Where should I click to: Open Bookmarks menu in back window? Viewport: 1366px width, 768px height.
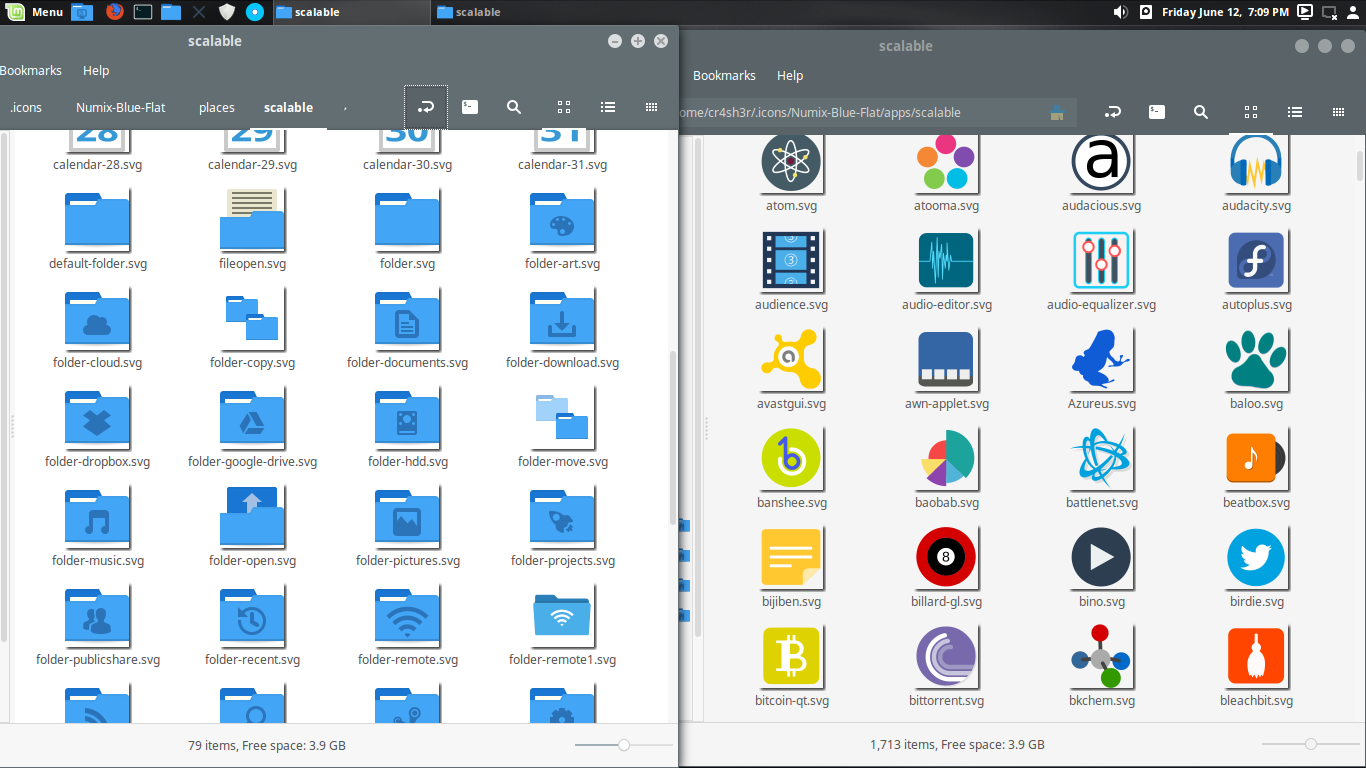(x=724, y=75)
